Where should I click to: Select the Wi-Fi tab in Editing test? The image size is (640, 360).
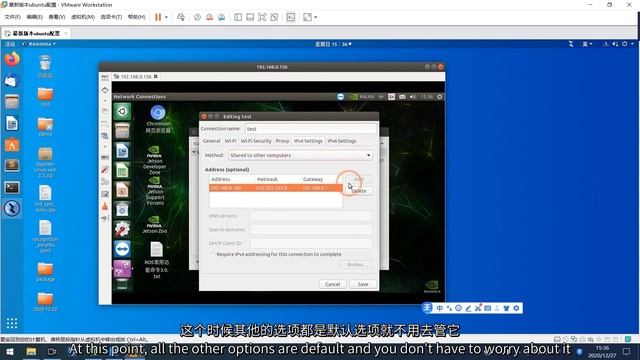tap(230, 141)
